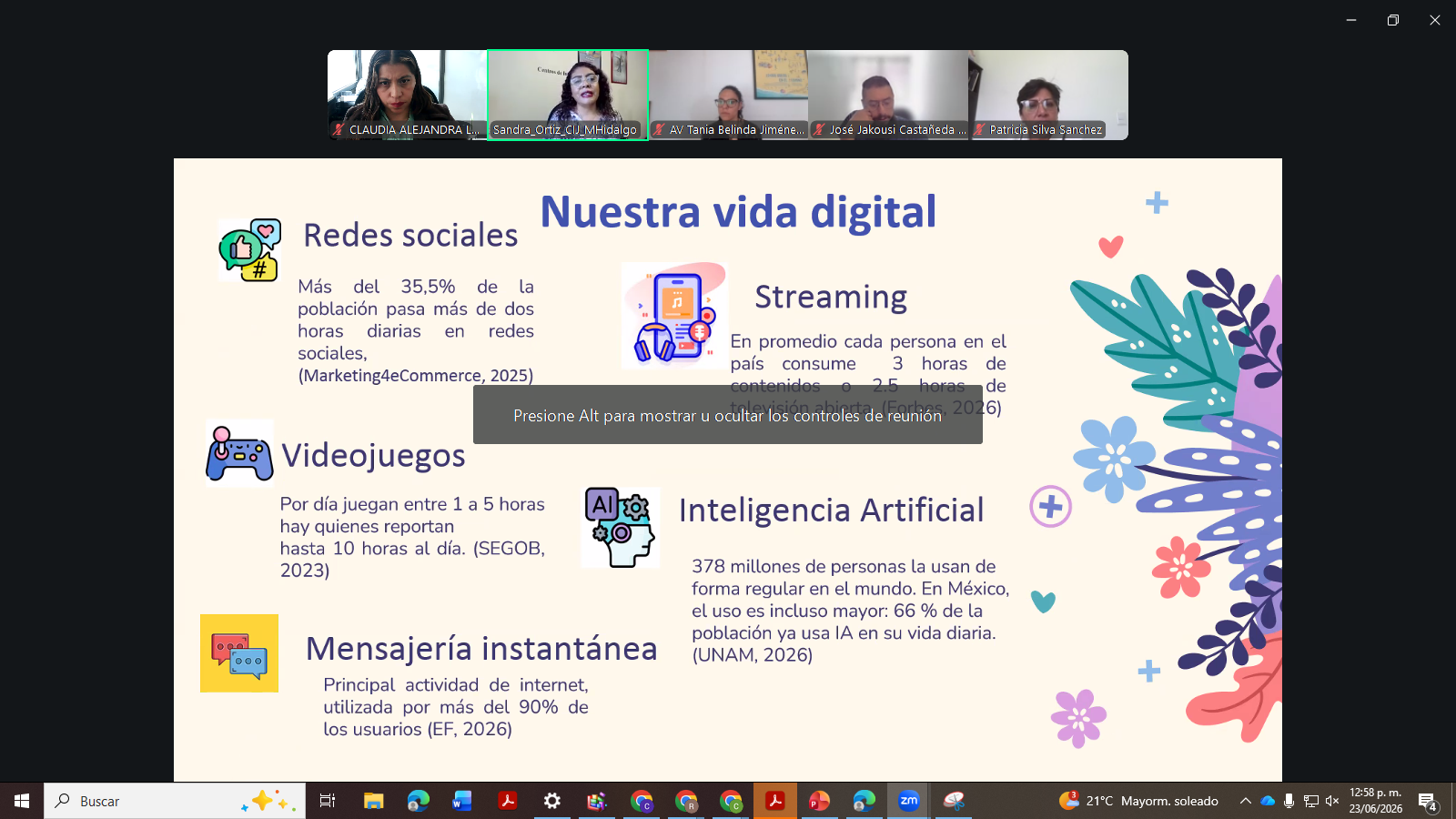Click the social media thumbs-up hashtag icon
The width and height of the screenshot is (1456, 819).
tap(249, 249)
